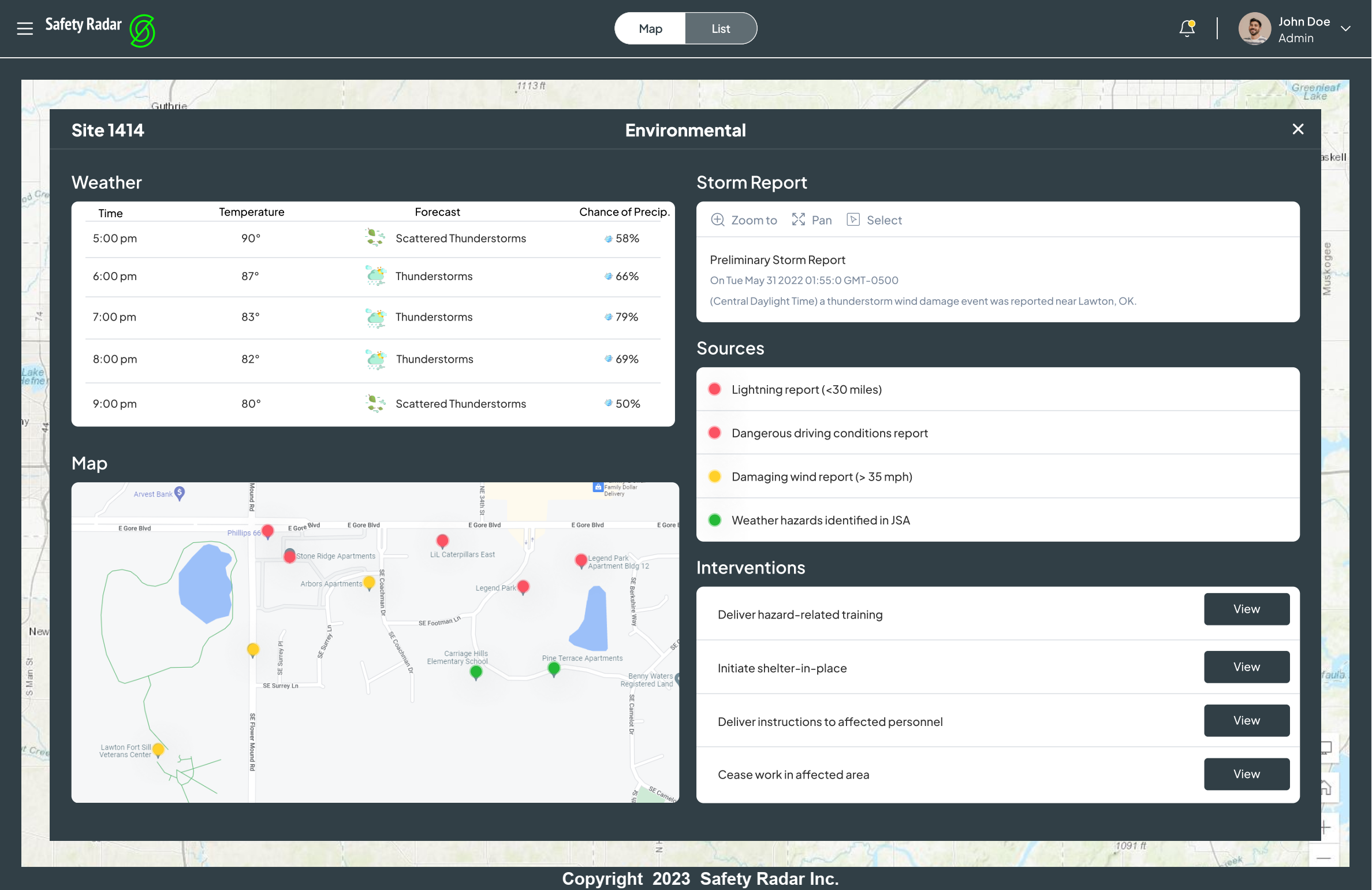The width and height of the screenshot is (1372, 890).
Task: Click the Zoom to tool icon
Action: click(718, 220)
